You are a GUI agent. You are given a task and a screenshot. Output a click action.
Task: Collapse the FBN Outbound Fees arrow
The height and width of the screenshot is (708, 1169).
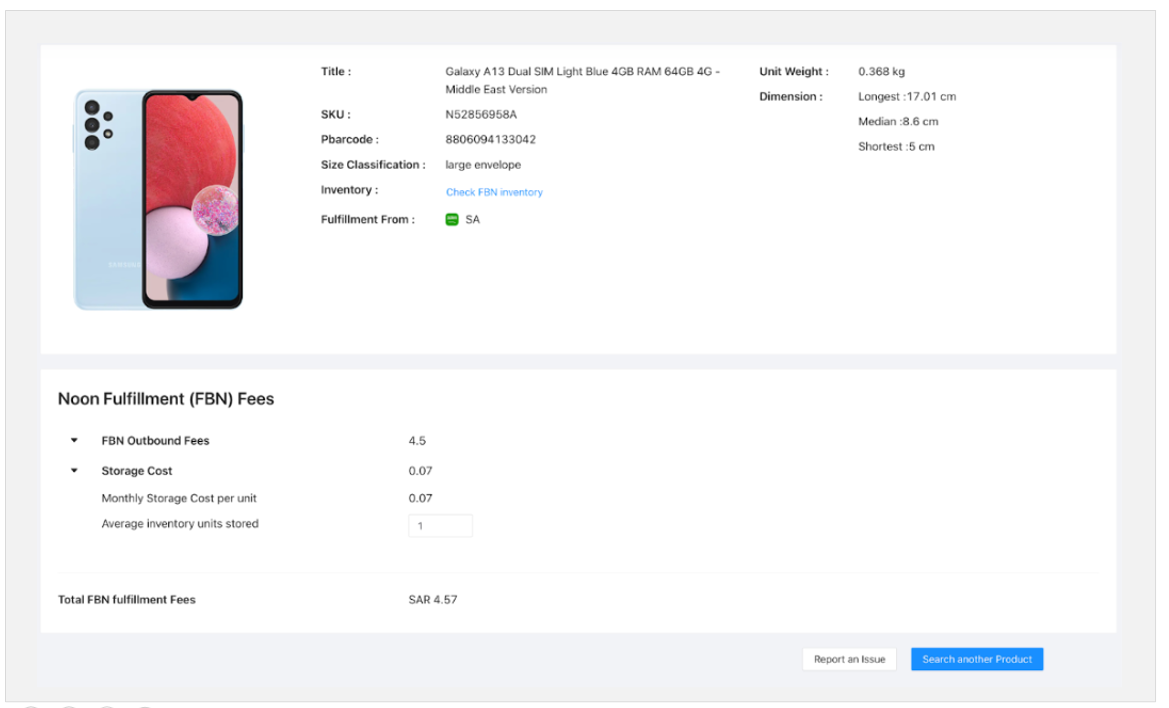(74, 441)
